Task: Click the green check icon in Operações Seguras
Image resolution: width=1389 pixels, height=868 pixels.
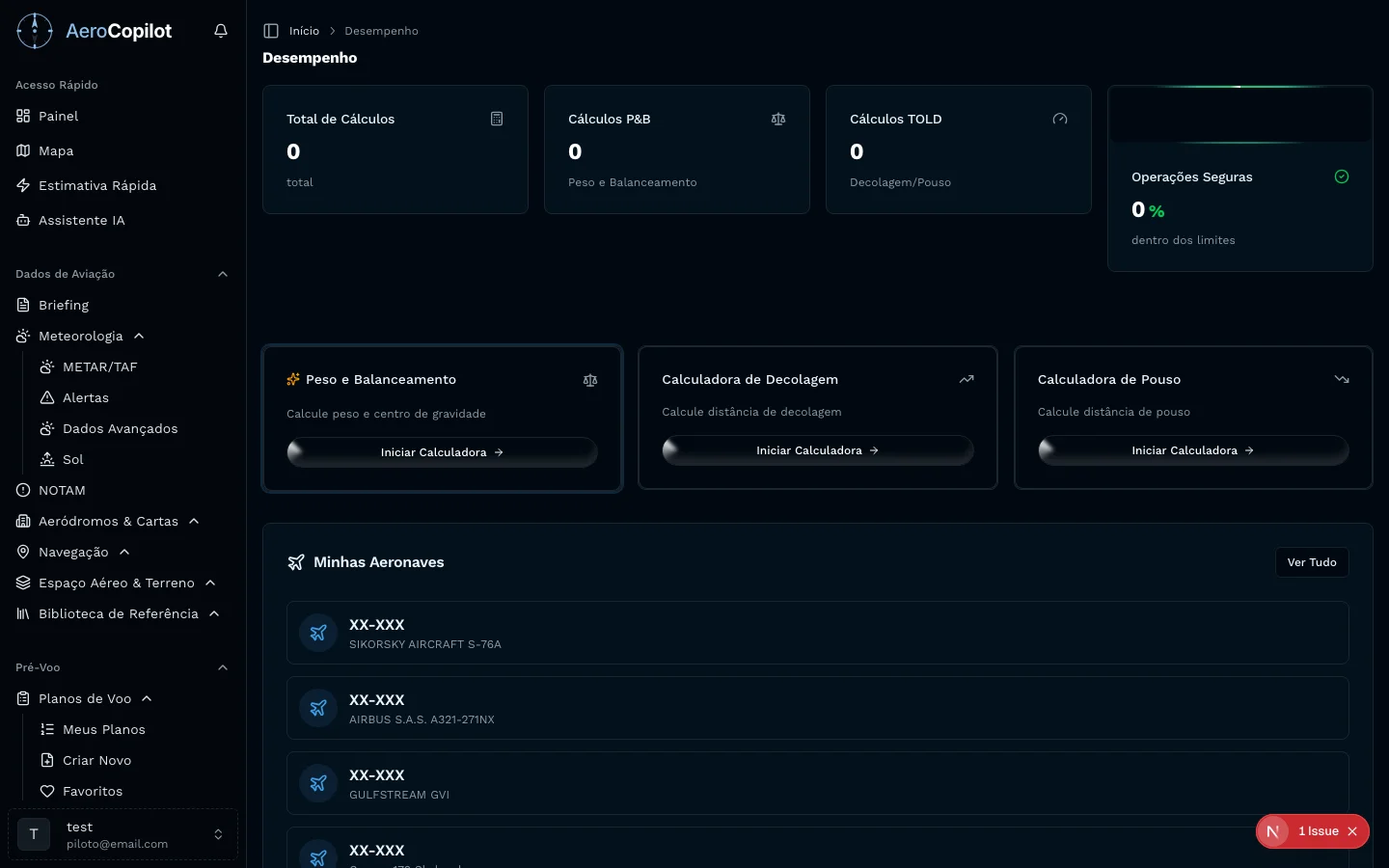Action: point(1341,176)
